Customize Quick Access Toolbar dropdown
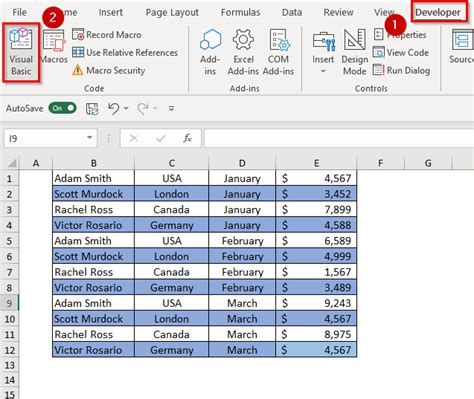This screenshot has width=474, height=399. (171, 108)
